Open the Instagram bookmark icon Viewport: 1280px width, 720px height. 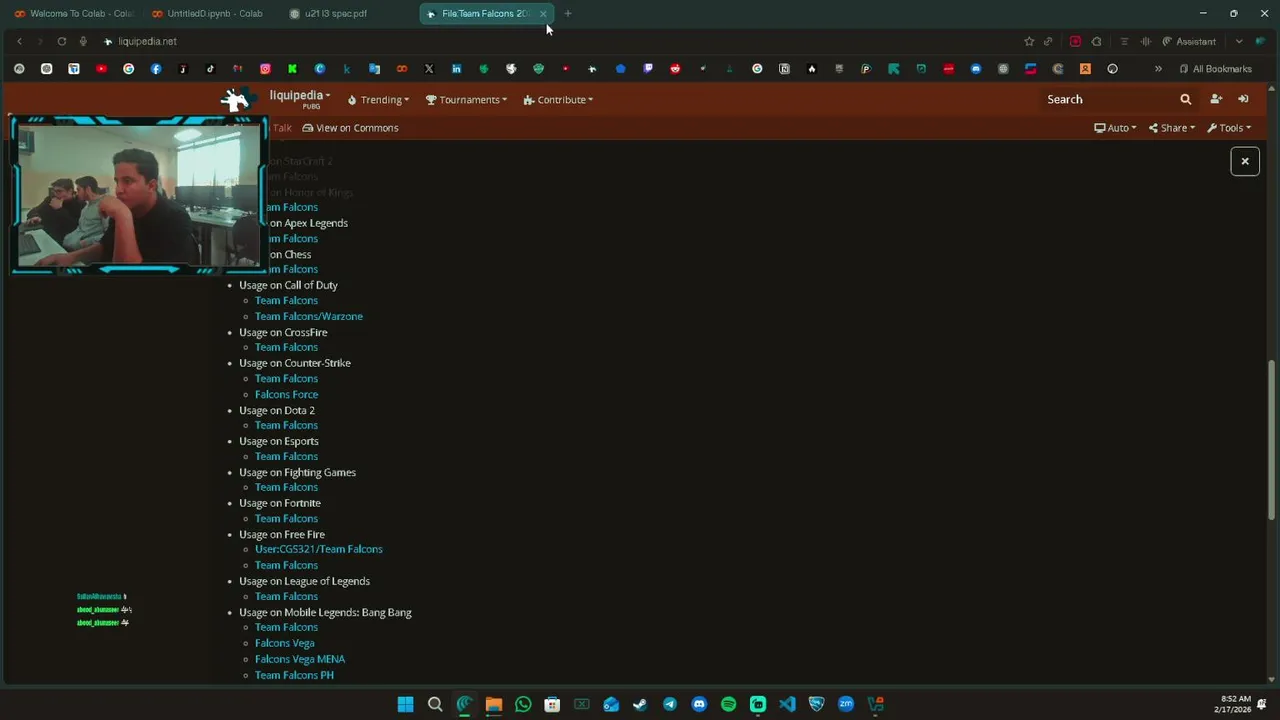[265, 69]
